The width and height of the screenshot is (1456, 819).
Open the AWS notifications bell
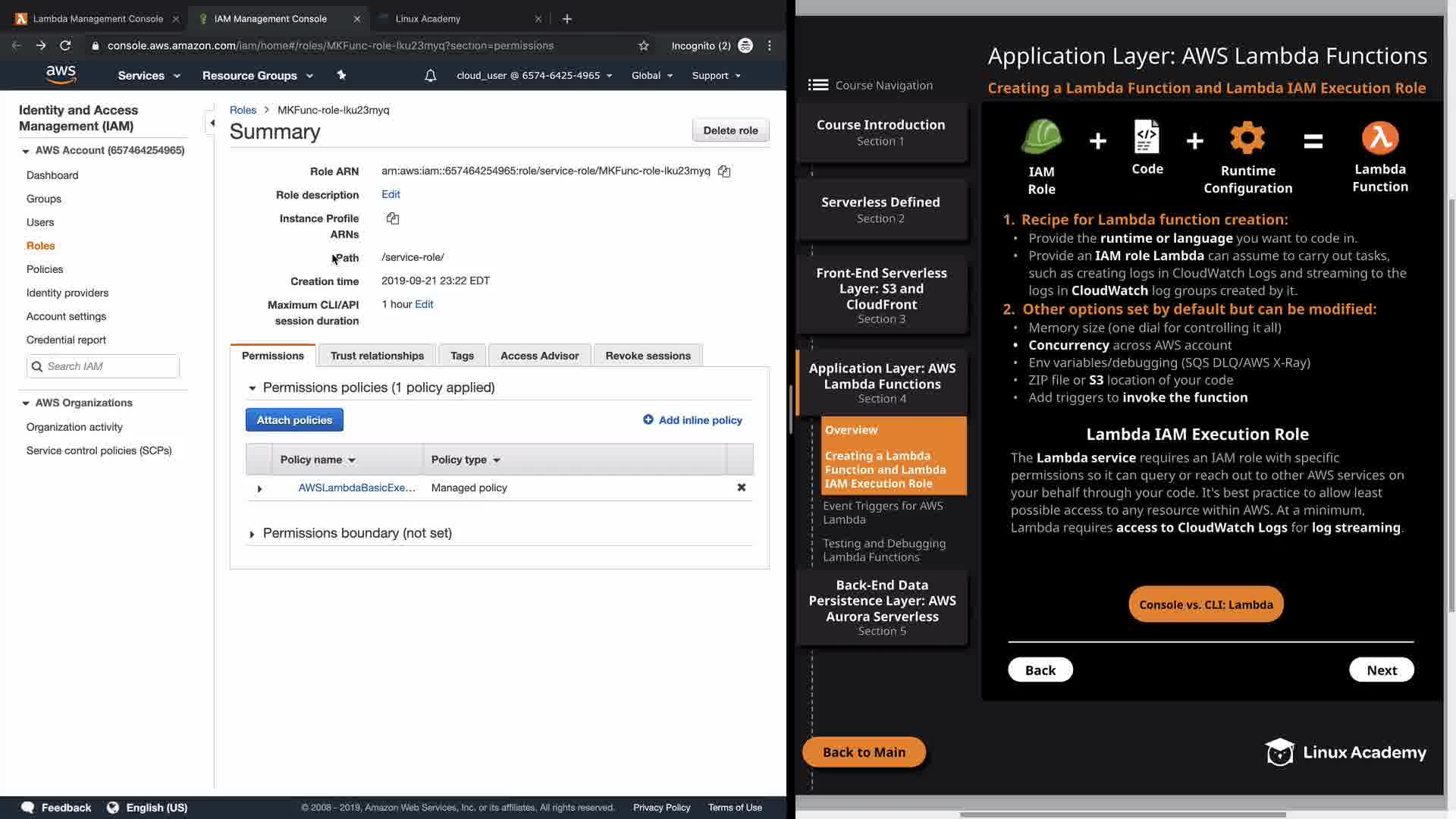coord(430,76)
